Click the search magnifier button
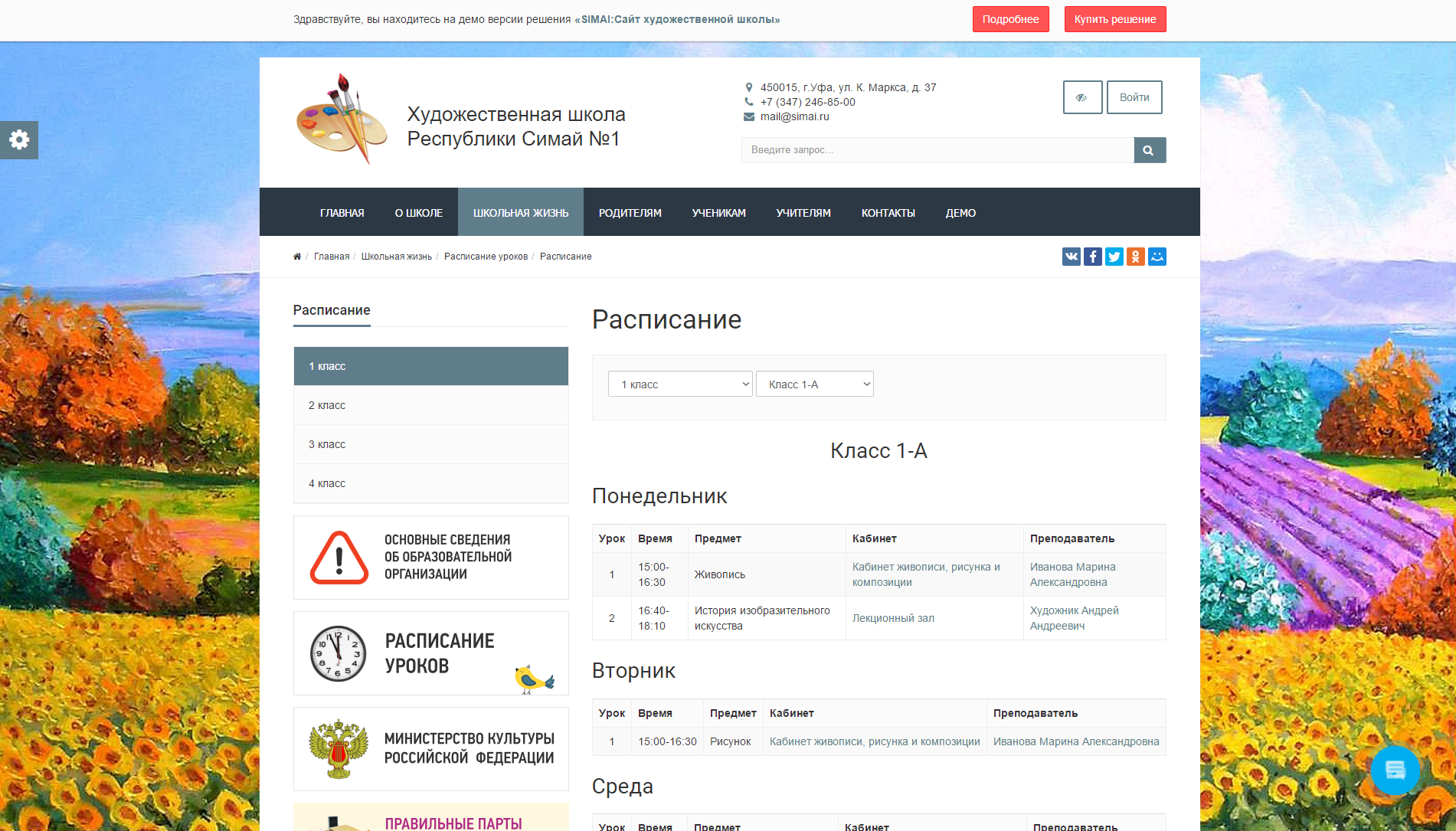Viewport: 1456px width, 831px height. (x=1149, y=150)
